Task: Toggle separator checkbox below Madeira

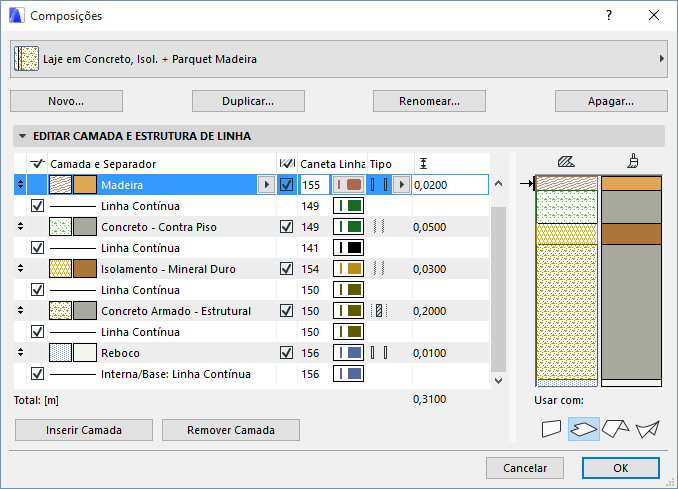Action: (x=37, y=206)
